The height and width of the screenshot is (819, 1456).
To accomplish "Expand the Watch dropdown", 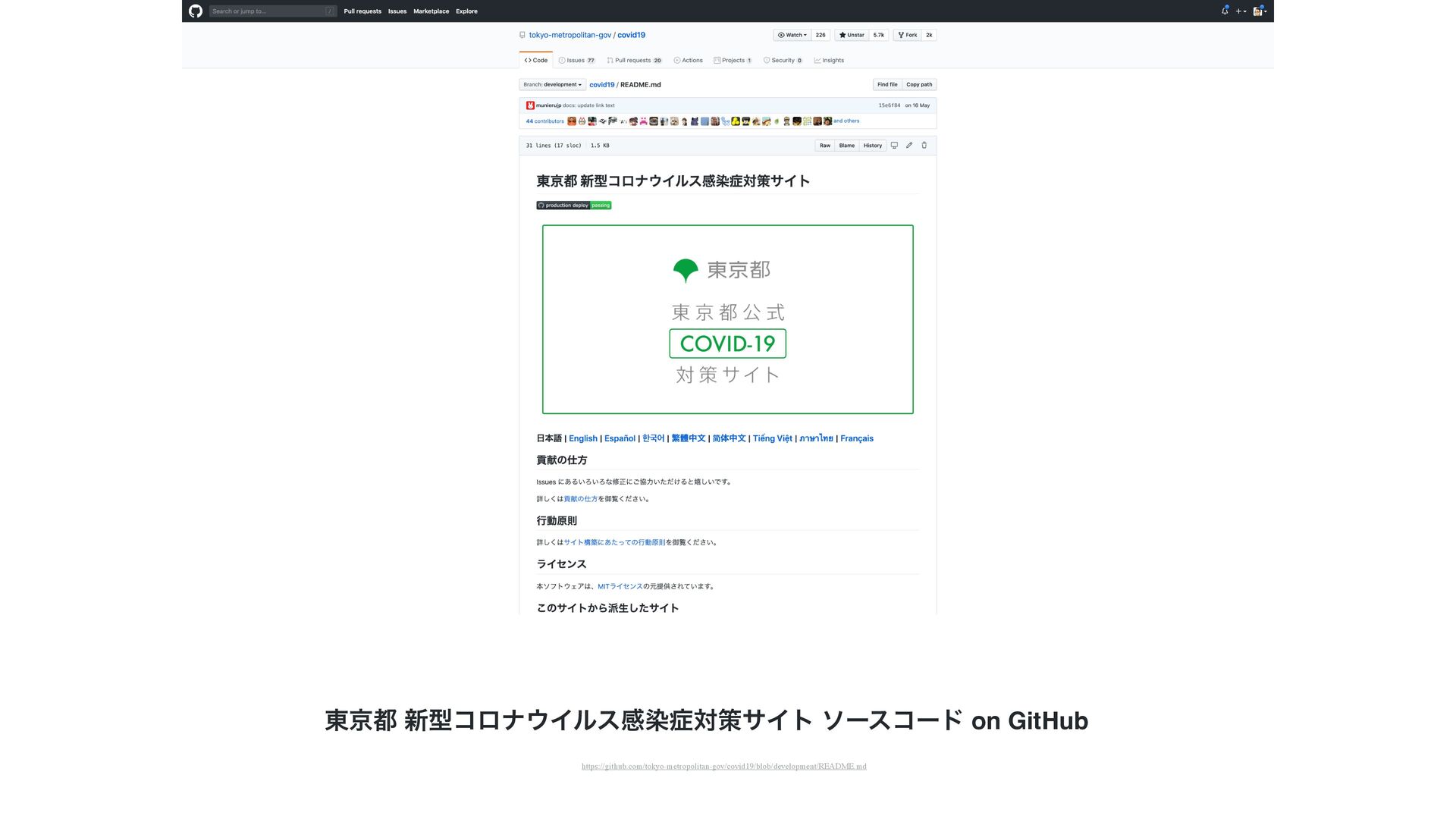I will (792, 35).
